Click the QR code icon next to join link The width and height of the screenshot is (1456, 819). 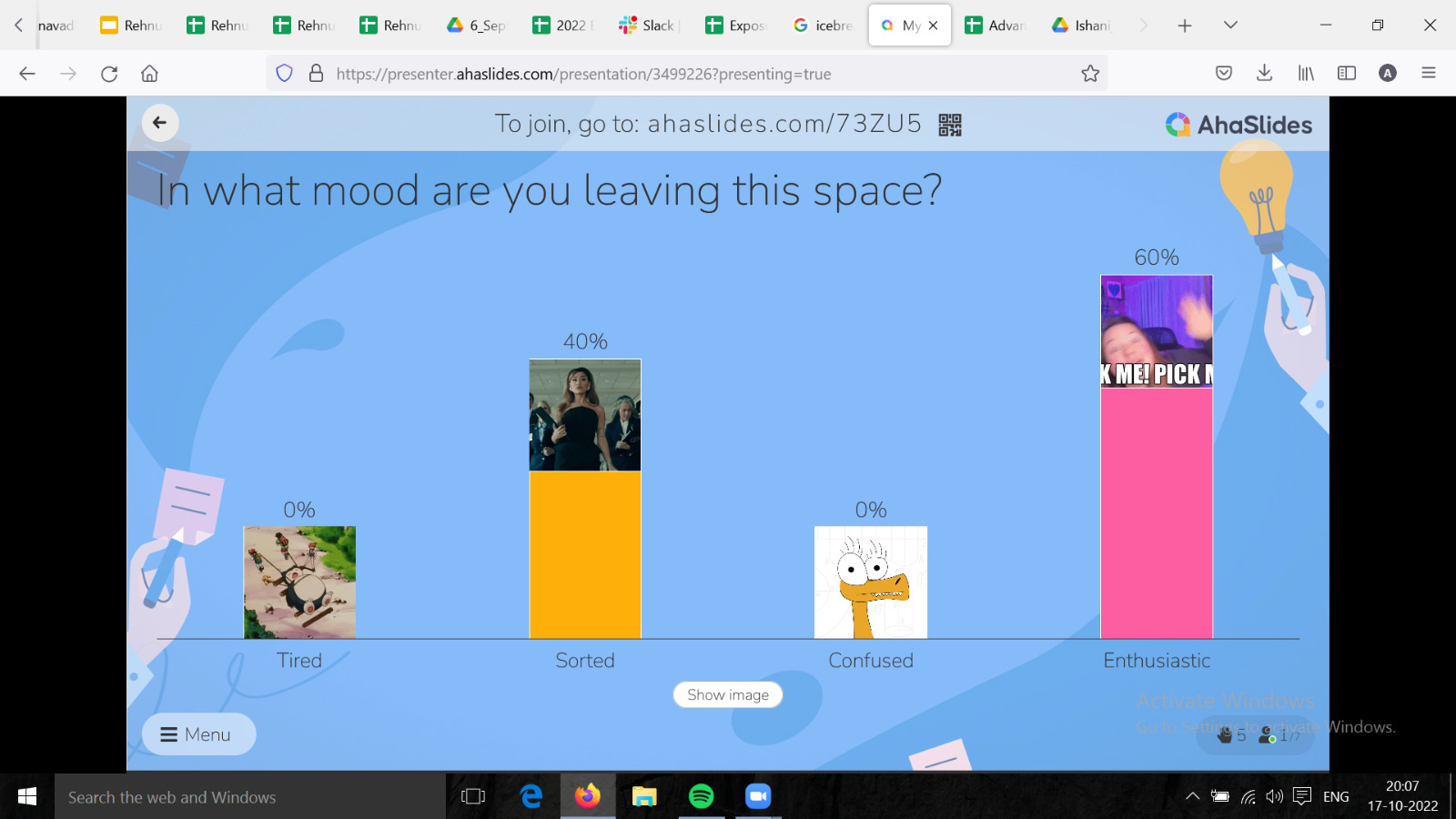click(x=950, y=125)
